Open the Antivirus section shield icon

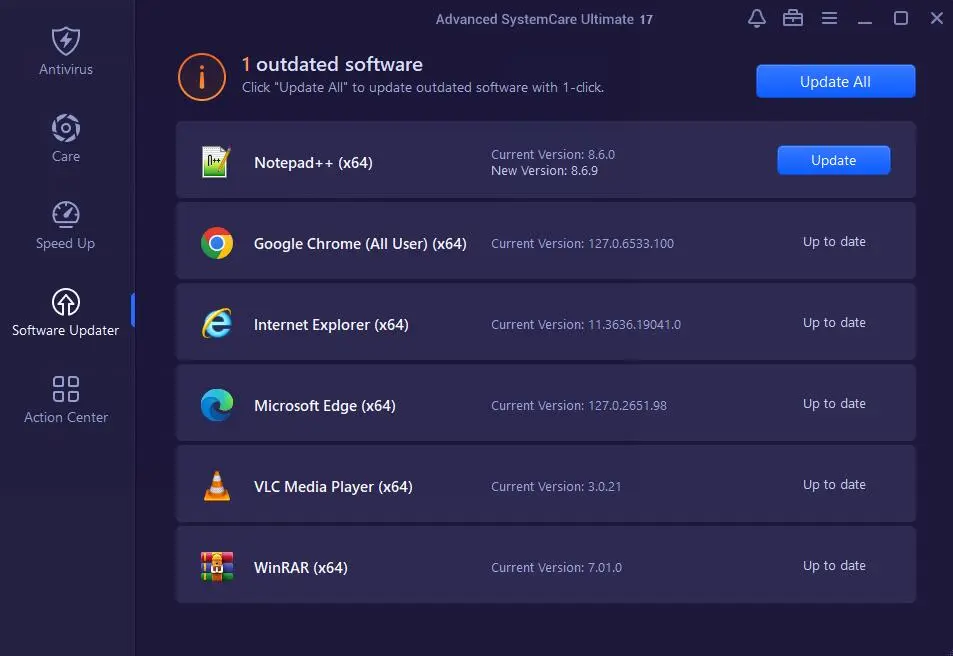(x=65, y=42)
